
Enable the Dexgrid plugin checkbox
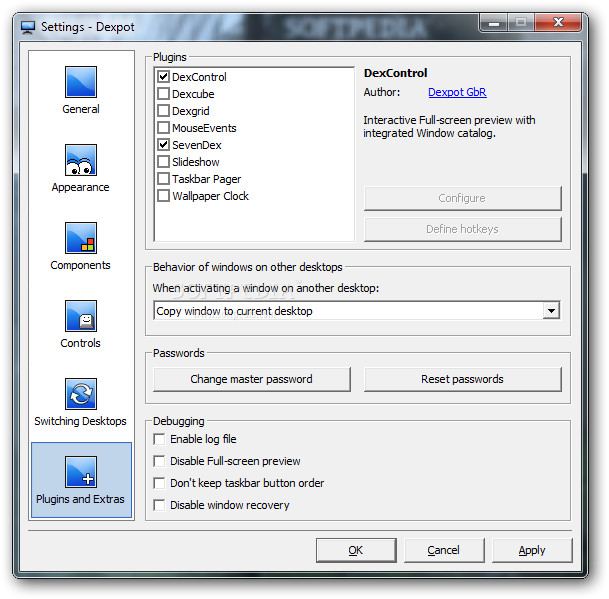pos(164,111)
